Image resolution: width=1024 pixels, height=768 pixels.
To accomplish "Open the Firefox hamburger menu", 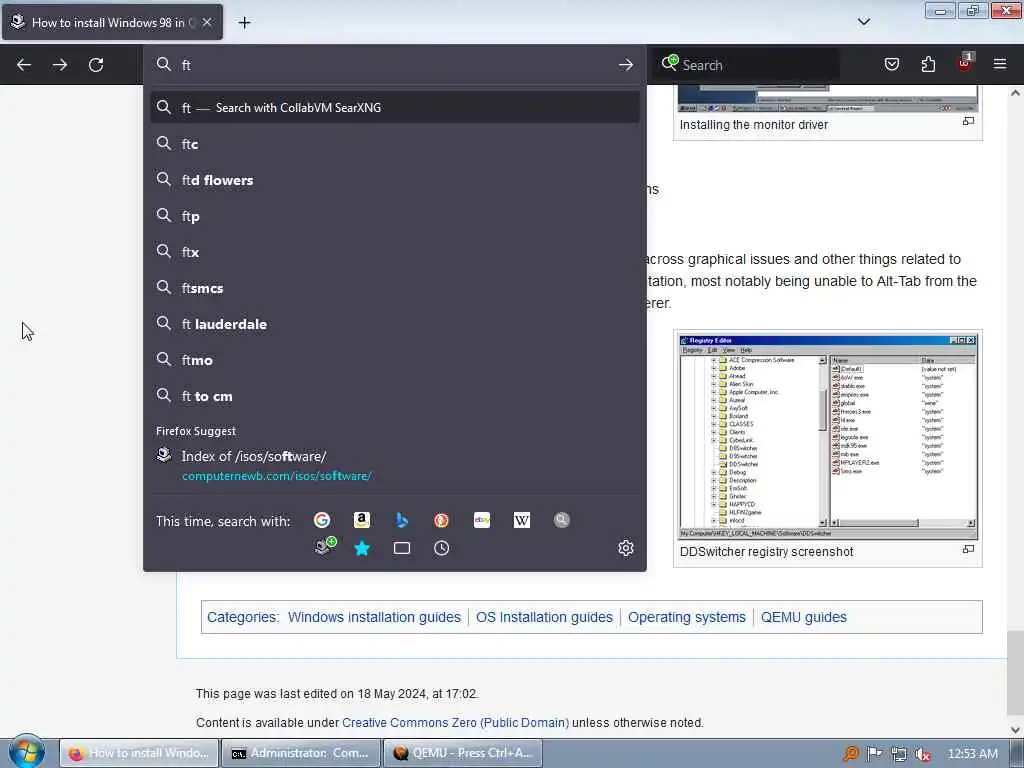I will [x=1000, y=64].
